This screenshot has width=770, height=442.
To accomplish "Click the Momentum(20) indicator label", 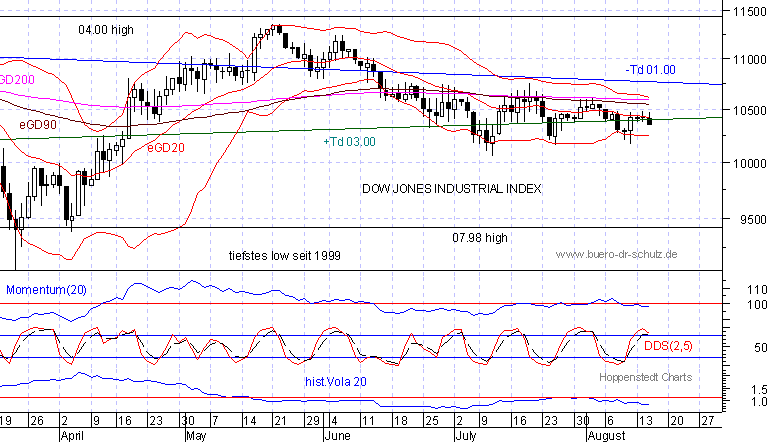I will pyautogui.click(x=46, y=290).
